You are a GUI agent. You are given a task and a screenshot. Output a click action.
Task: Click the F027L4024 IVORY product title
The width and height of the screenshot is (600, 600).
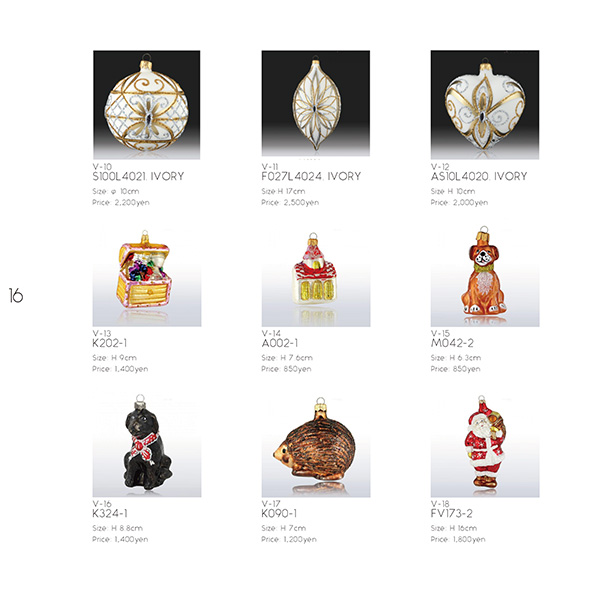point(311,176)
